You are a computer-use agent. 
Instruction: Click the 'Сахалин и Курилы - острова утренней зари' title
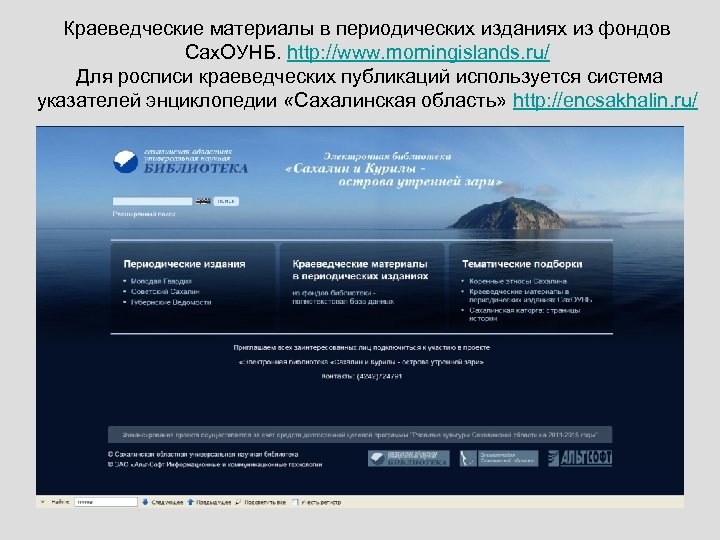[x=394, y=175]
